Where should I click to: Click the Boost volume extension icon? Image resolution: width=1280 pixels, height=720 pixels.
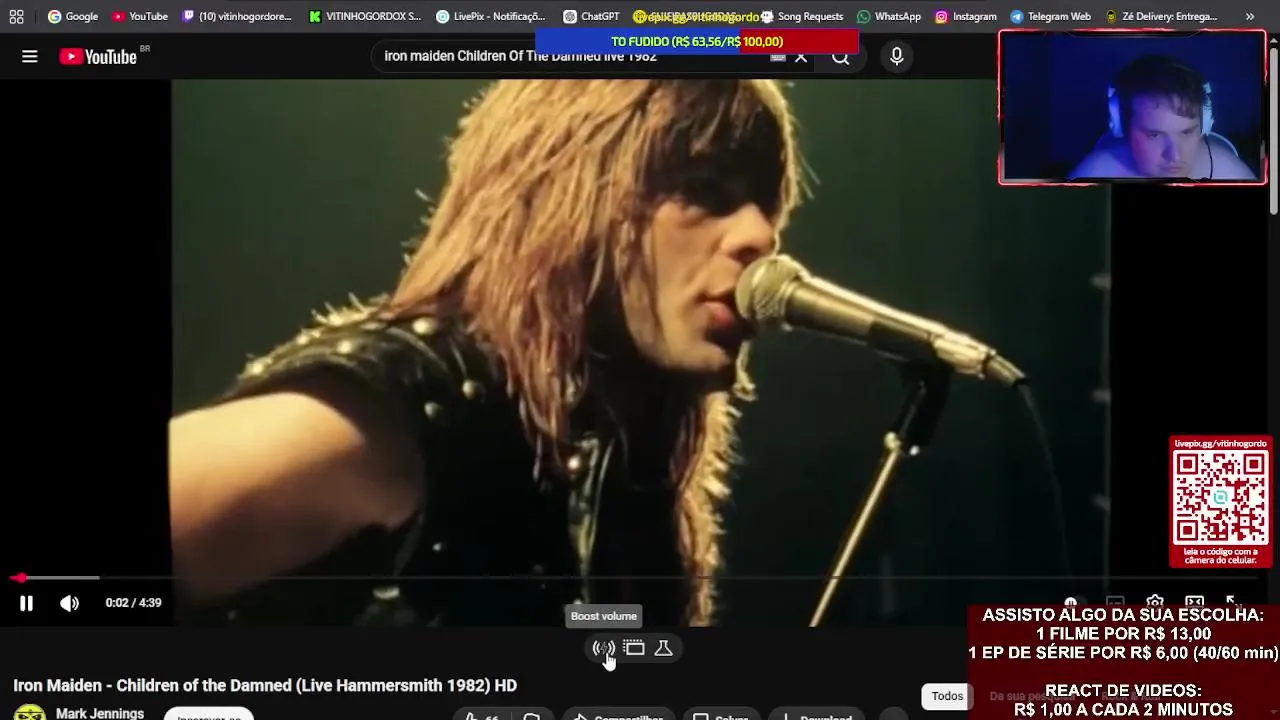(x=603, y=648)
